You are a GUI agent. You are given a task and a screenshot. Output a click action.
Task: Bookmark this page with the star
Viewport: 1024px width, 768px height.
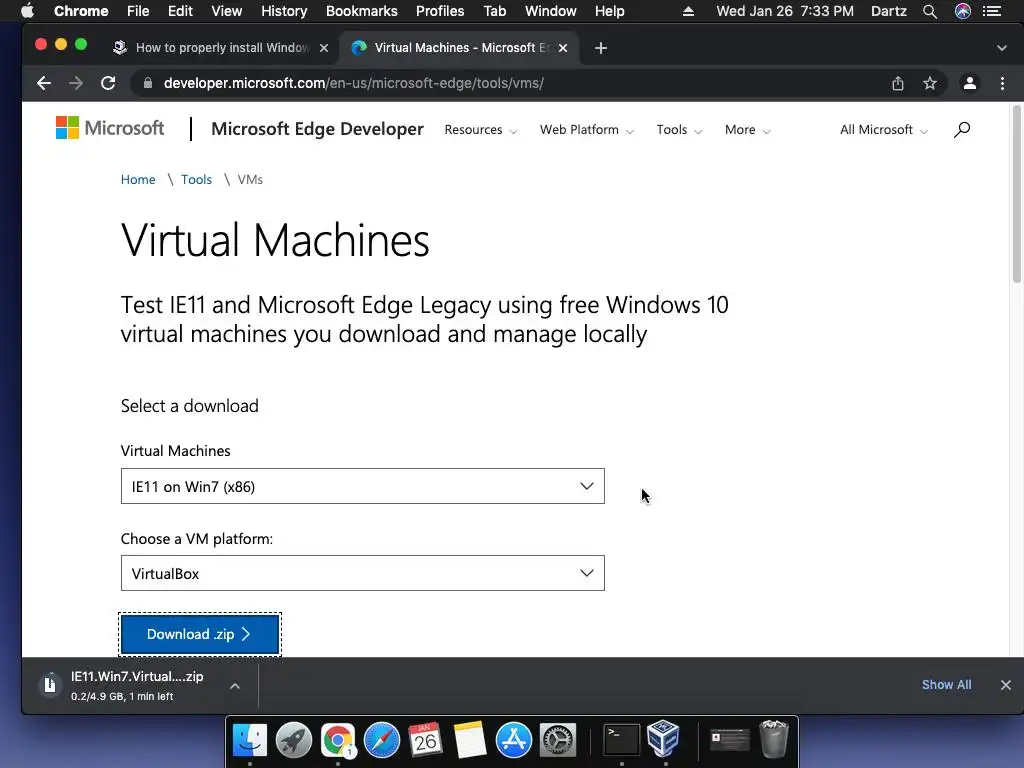930,83
